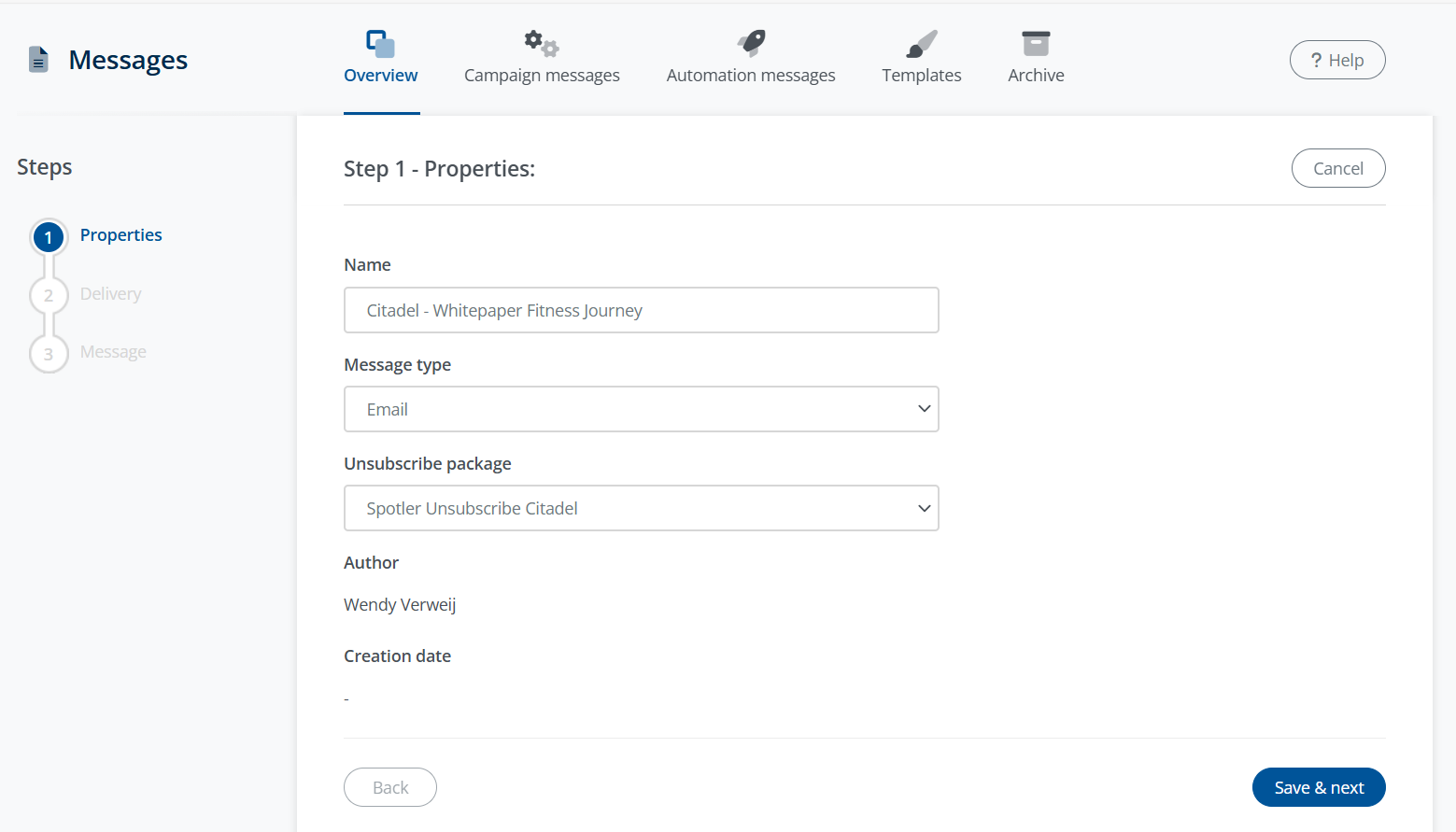Open the Archive box icon
This screenshot has height=832, width=1456.
(x=1036, y=44)
